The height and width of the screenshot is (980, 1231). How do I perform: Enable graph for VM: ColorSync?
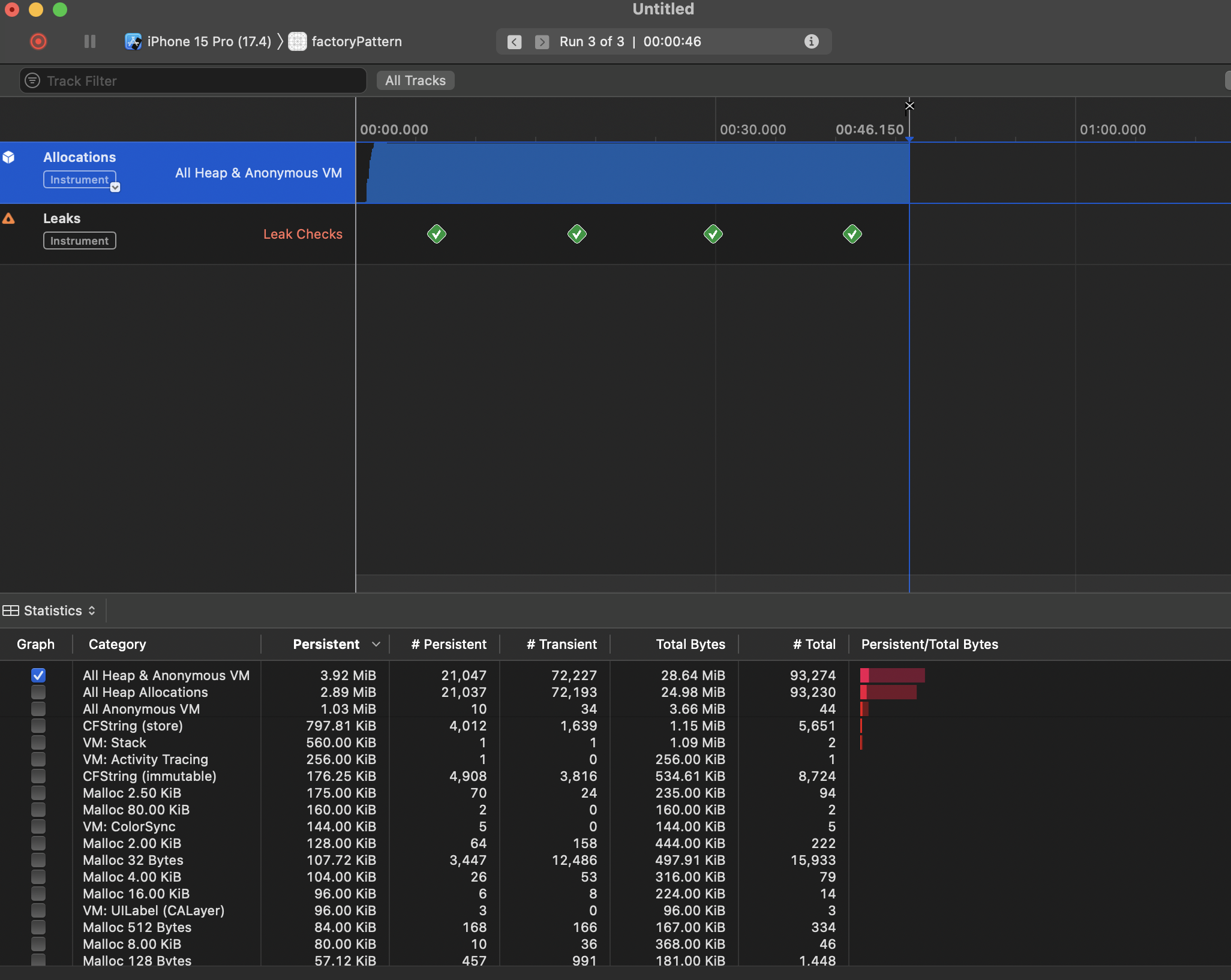click(x=38, y=826)
